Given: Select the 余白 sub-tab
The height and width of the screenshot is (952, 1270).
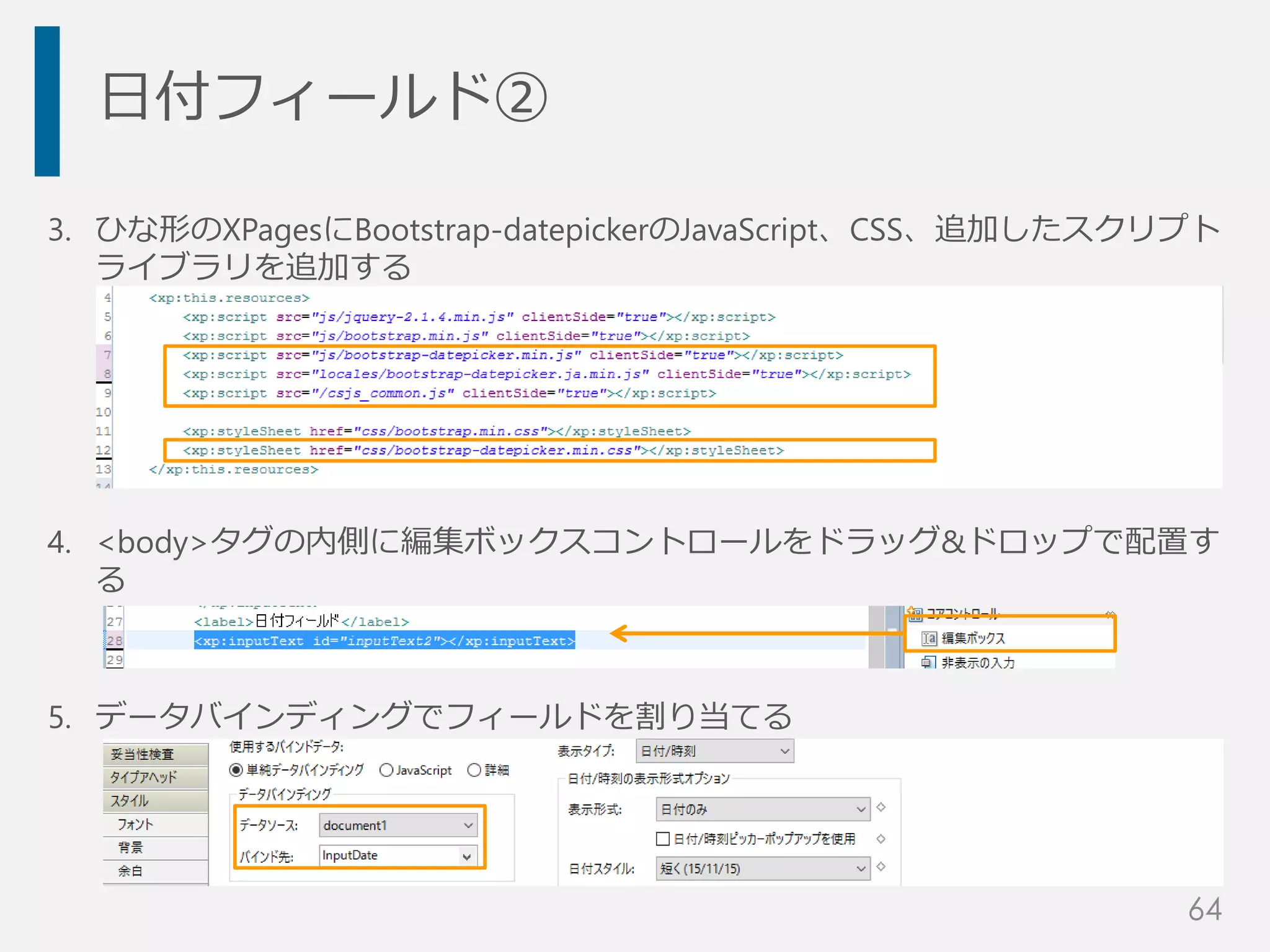Looking at the screenshot, I should (x=156, y=871).
